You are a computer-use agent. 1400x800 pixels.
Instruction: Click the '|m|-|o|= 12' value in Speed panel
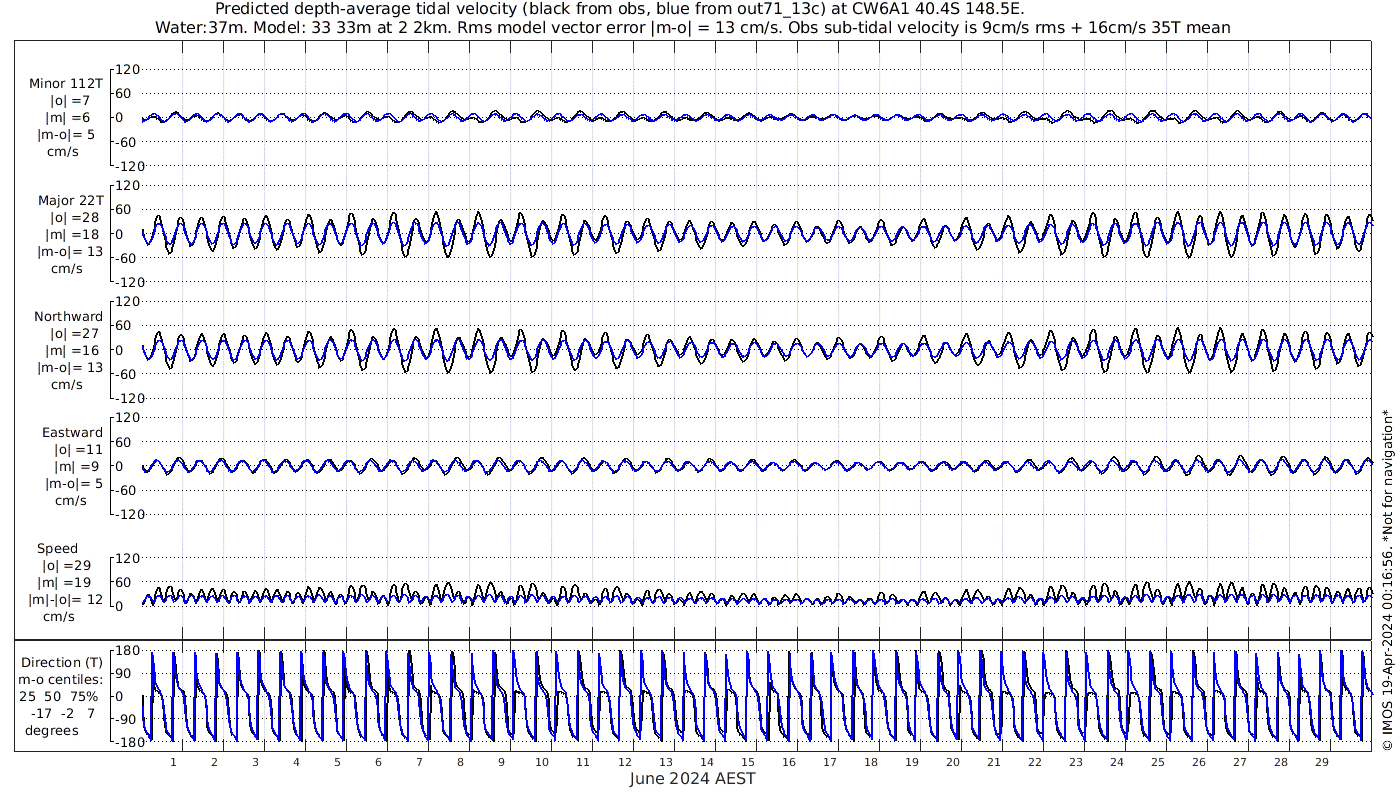66,600
